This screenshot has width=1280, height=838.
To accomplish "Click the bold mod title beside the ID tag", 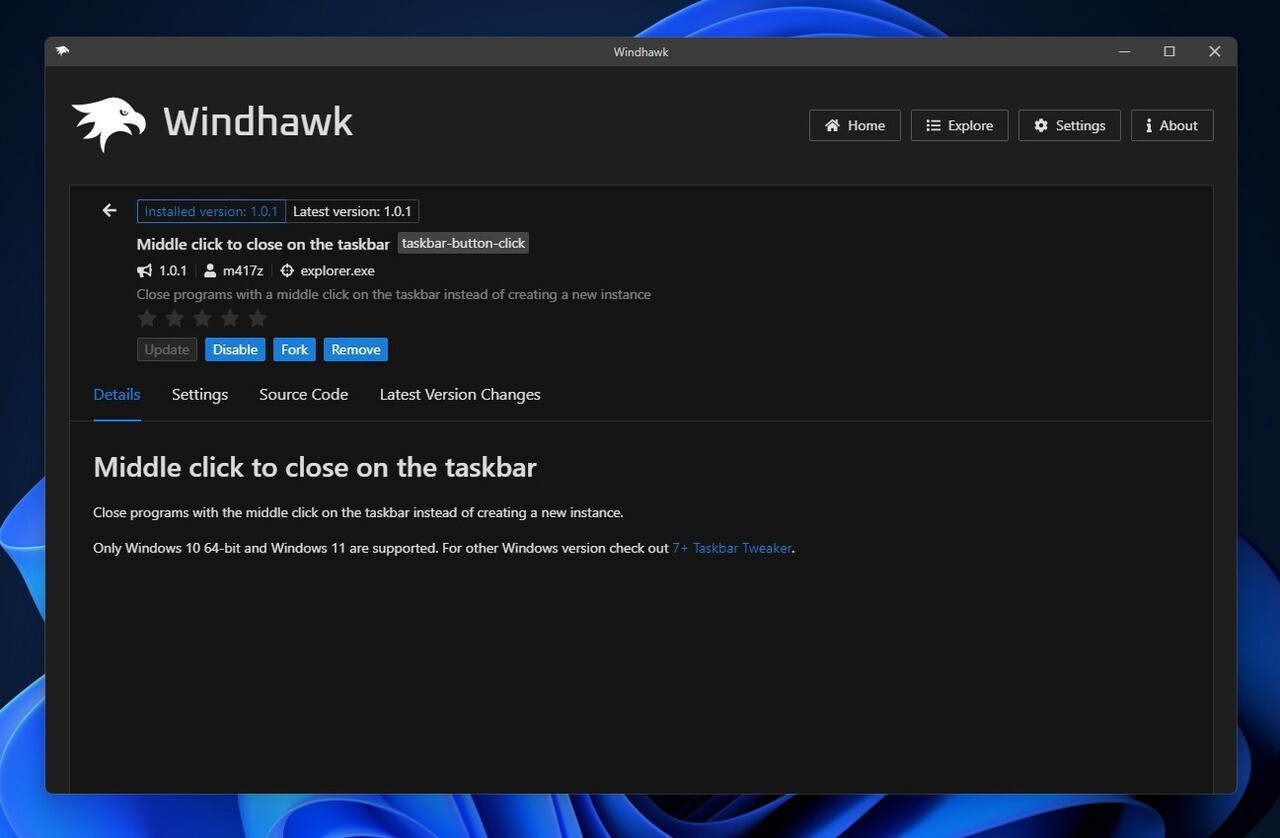I will [263, 244].
